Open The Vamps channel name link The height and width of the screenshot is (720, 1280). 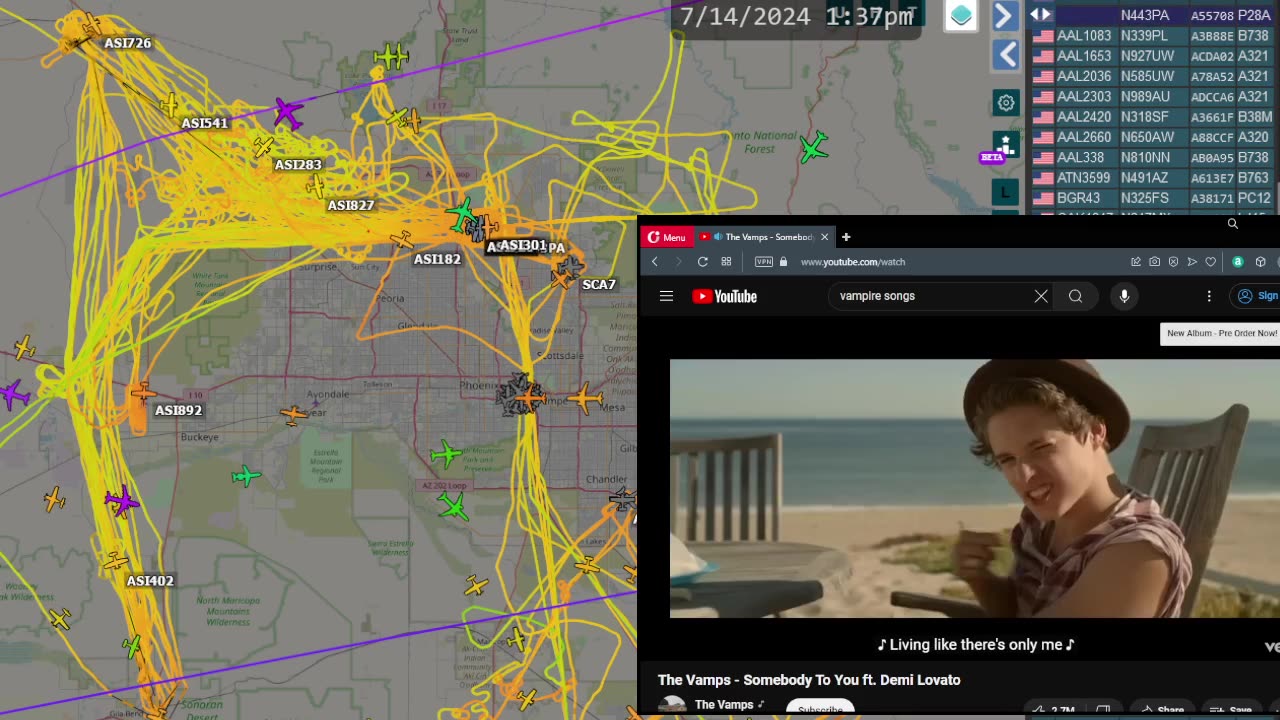point(724,705)
